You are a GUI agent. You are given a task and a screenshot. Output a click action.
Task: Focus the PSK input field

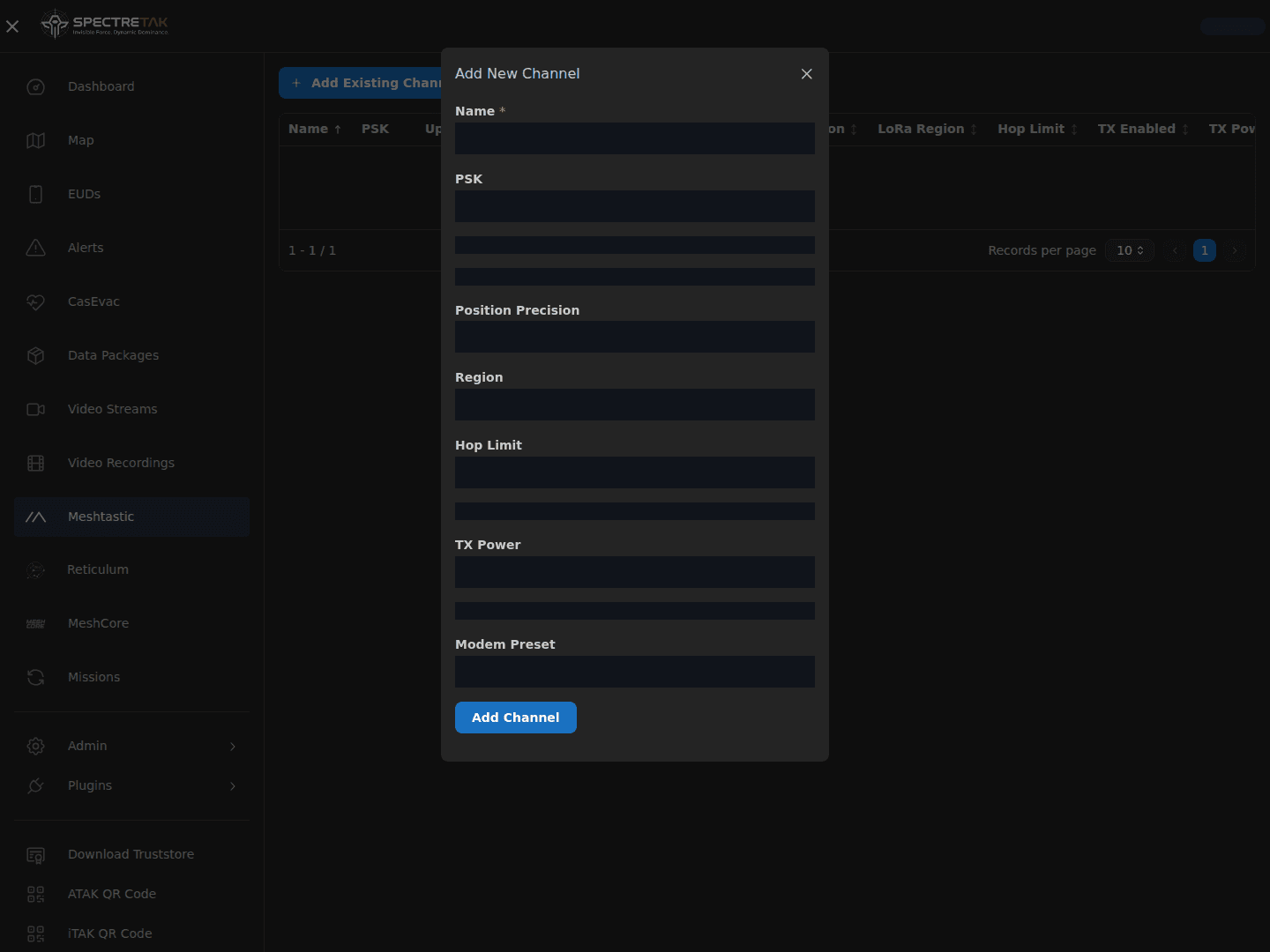point(635,206)
